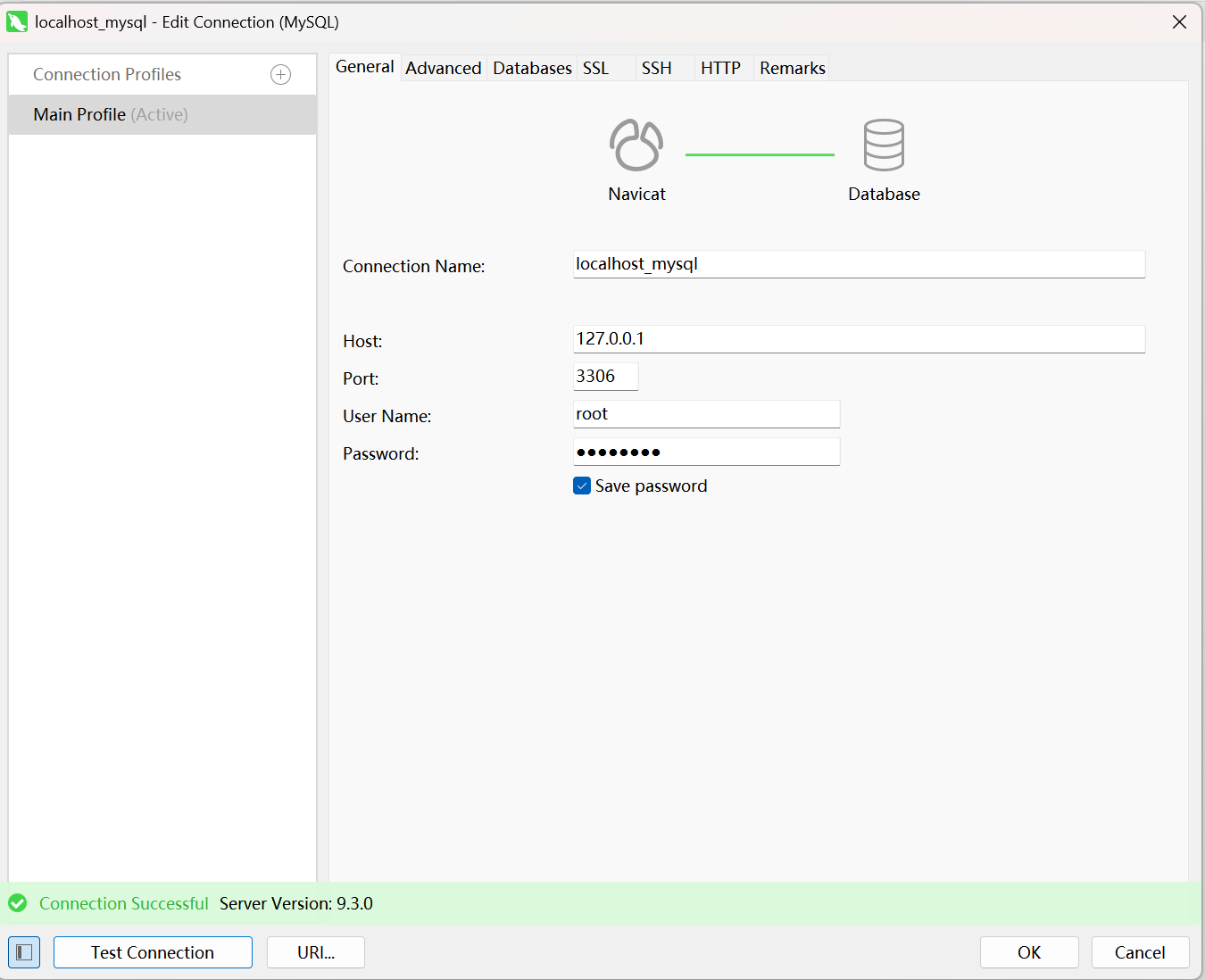The height and width of the screenshot is (980, 1205).
Task: Click the Save password label text
Action: (x=651, y=486)
